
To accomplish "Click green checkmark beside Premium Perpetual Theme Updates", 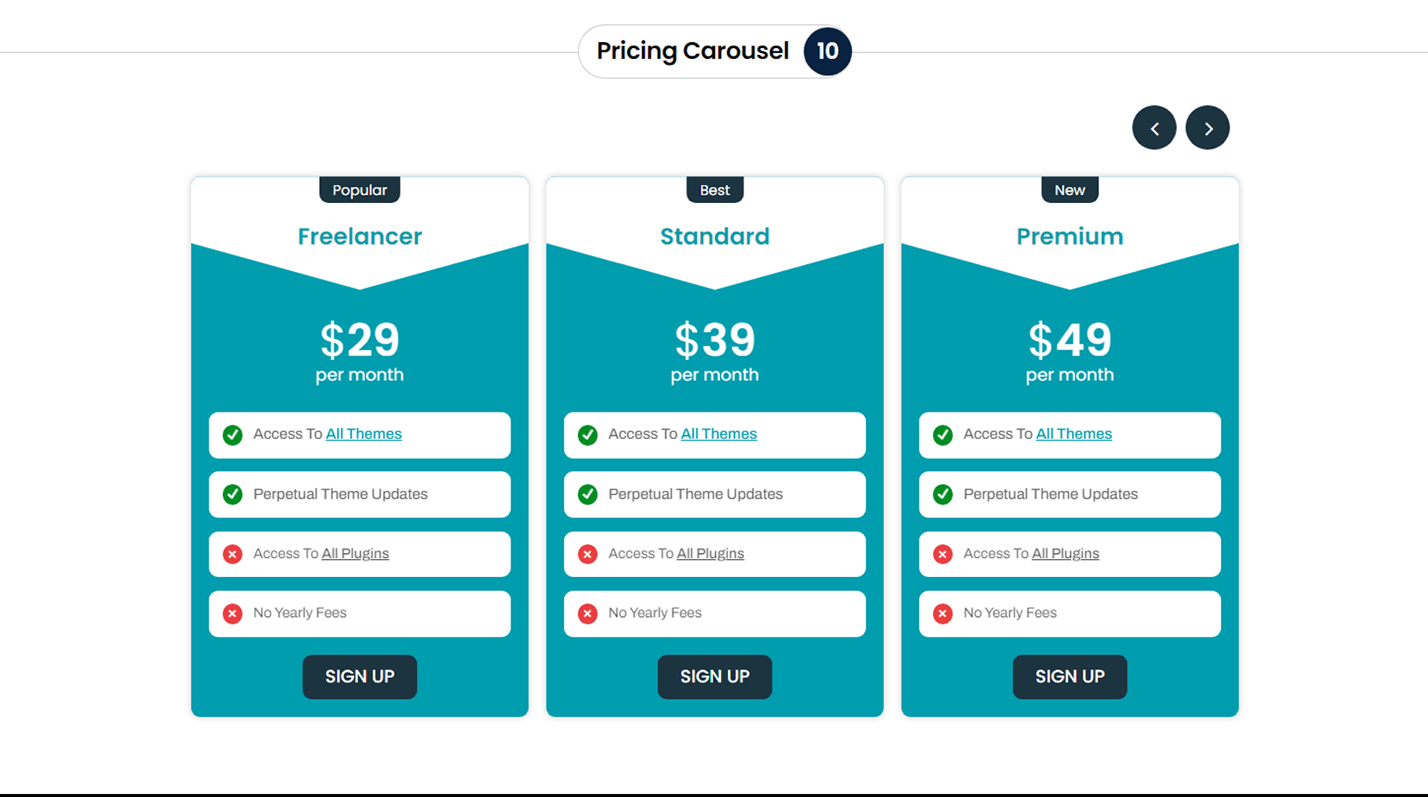I will pos(942,494).
